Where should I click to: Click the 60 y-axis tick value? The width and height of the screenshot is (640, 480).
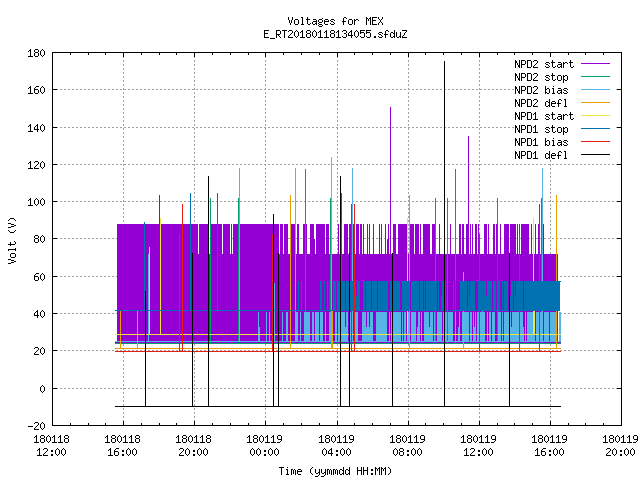click(x=39, y=277)
